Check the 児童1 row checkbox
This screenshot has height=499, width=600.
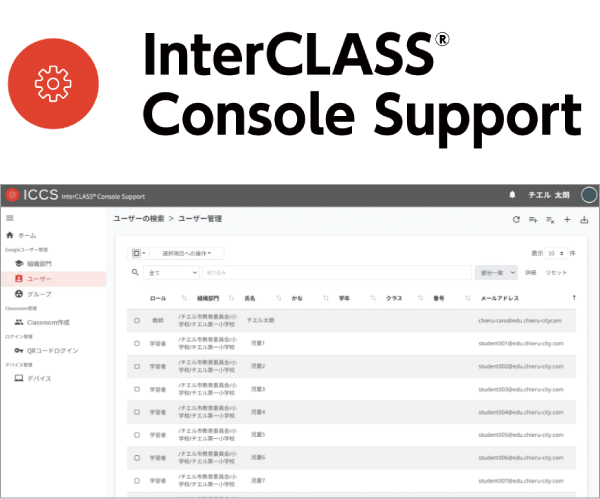137,343
